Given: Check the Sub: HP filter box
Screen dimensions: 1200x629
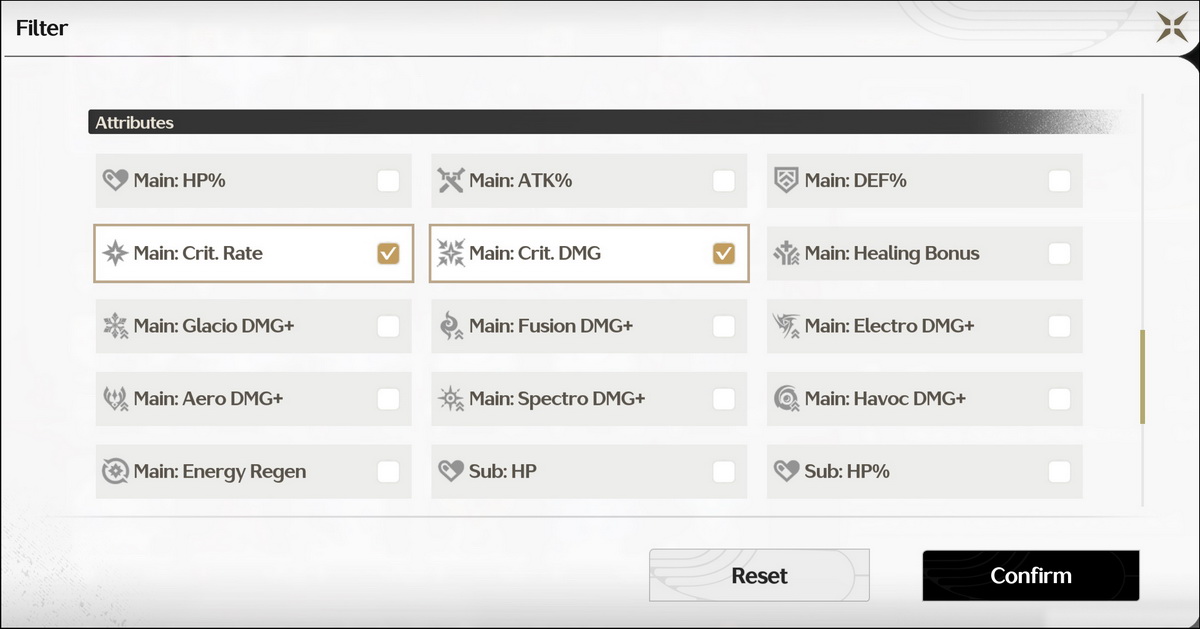Looking at the screenshot, I should click(723, 471).
